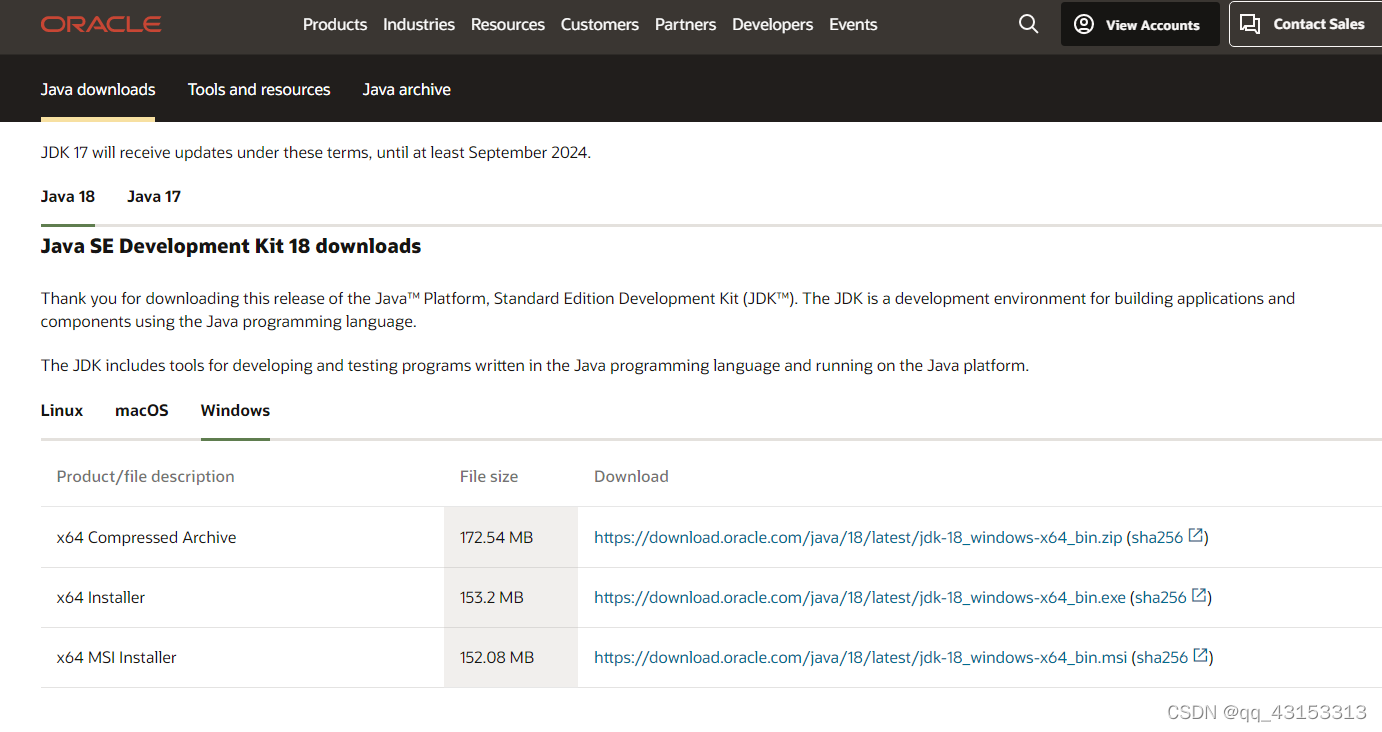The width and height of the screenshot is (1382, 732).
Task: Open the Resources menu
Action: pos(508,24)
